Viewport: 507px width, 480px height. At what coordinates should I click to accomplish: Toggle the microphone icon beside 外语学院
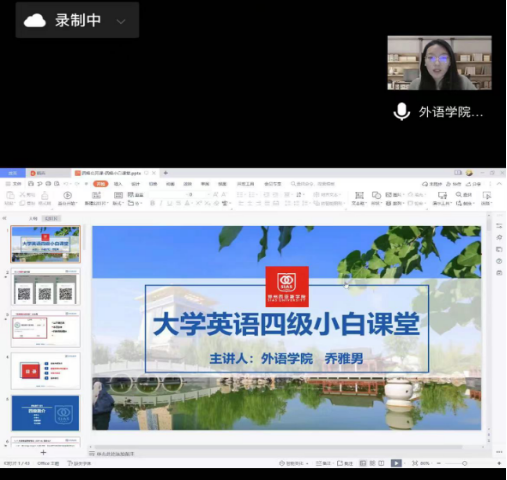[402, 112]
